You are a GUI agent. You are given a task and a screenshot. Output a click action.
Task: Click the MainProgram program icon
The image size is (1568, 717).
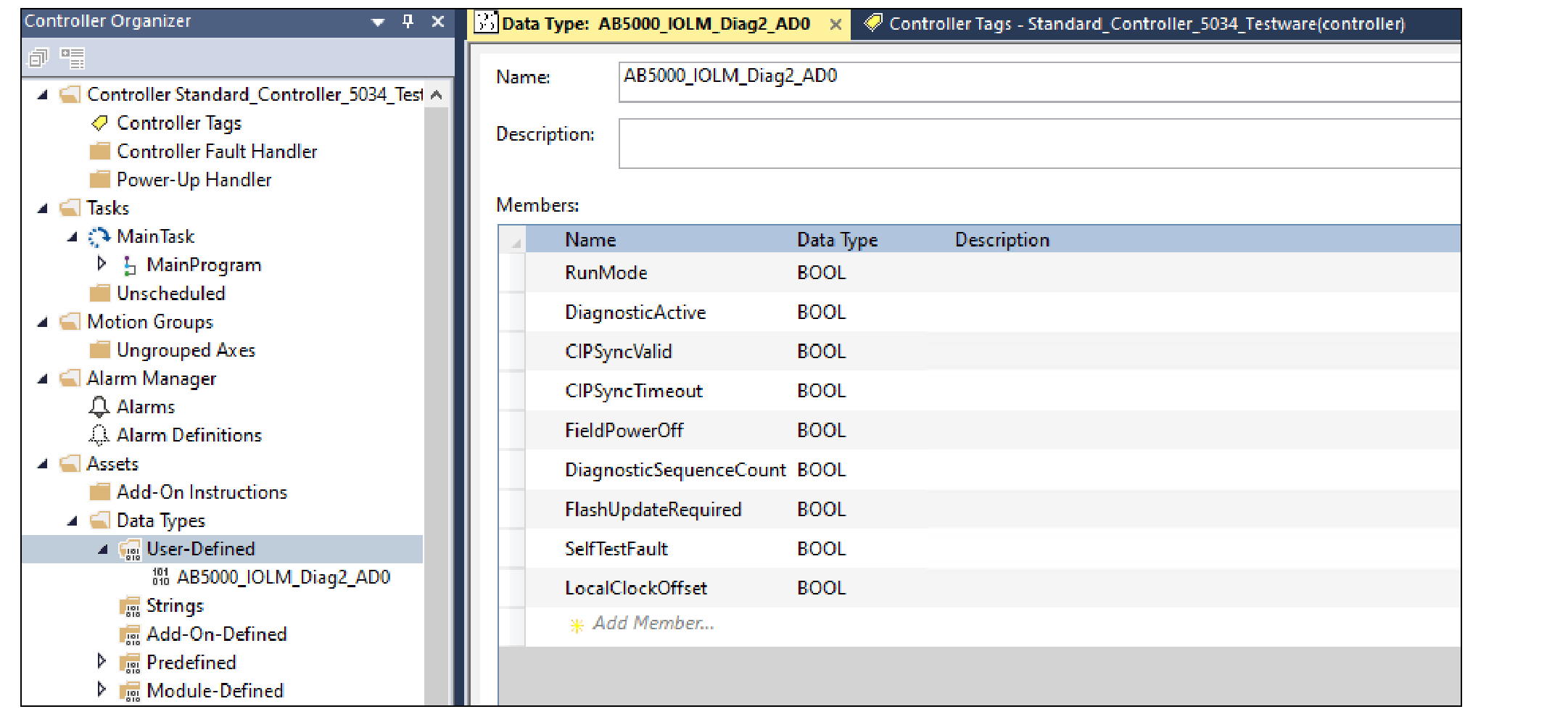click(x=129, y=265)
